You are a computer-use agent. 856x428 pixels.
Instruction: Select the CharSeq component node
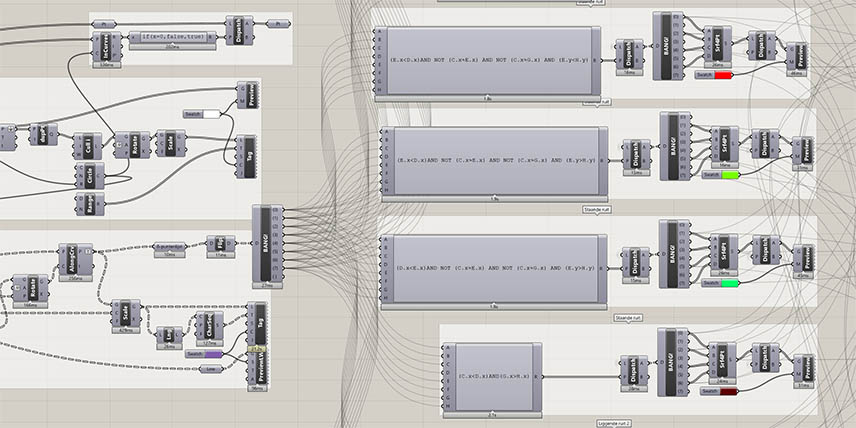coord(210,326)
